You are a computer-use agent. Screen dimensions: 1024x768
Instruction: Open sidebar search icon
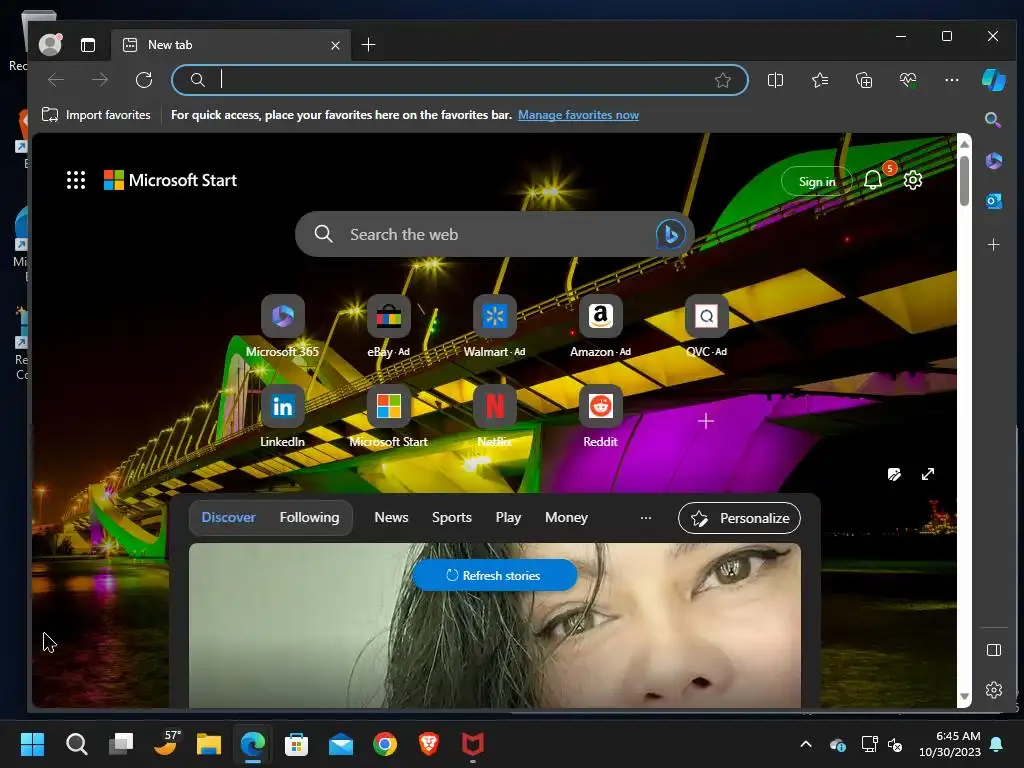click(993, 120)
